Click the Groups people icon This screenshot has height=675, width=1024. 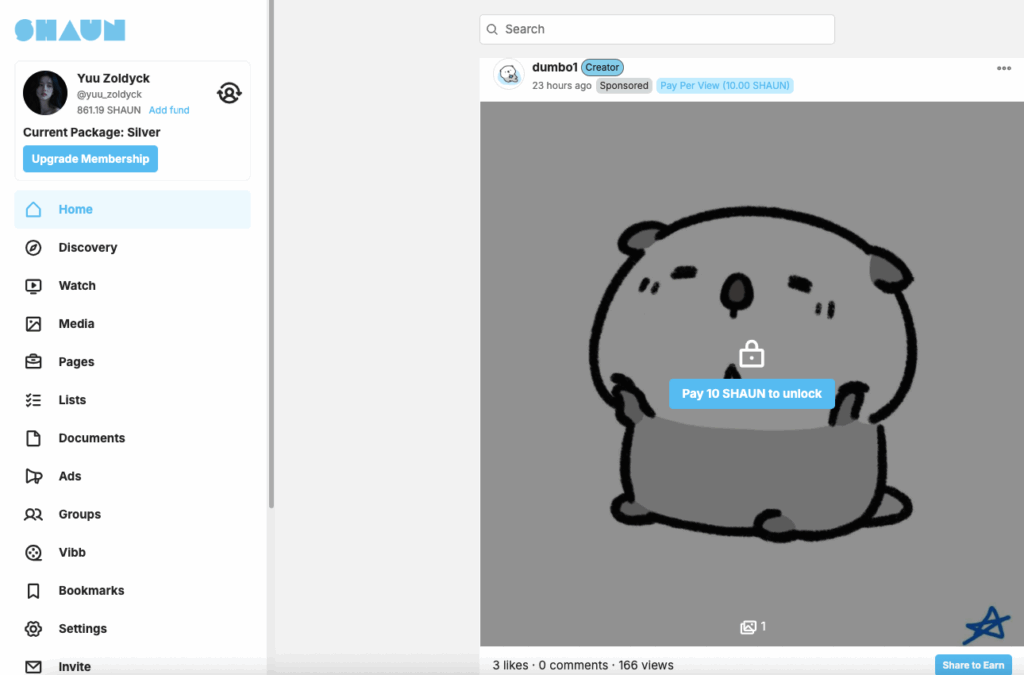(33, 514)
